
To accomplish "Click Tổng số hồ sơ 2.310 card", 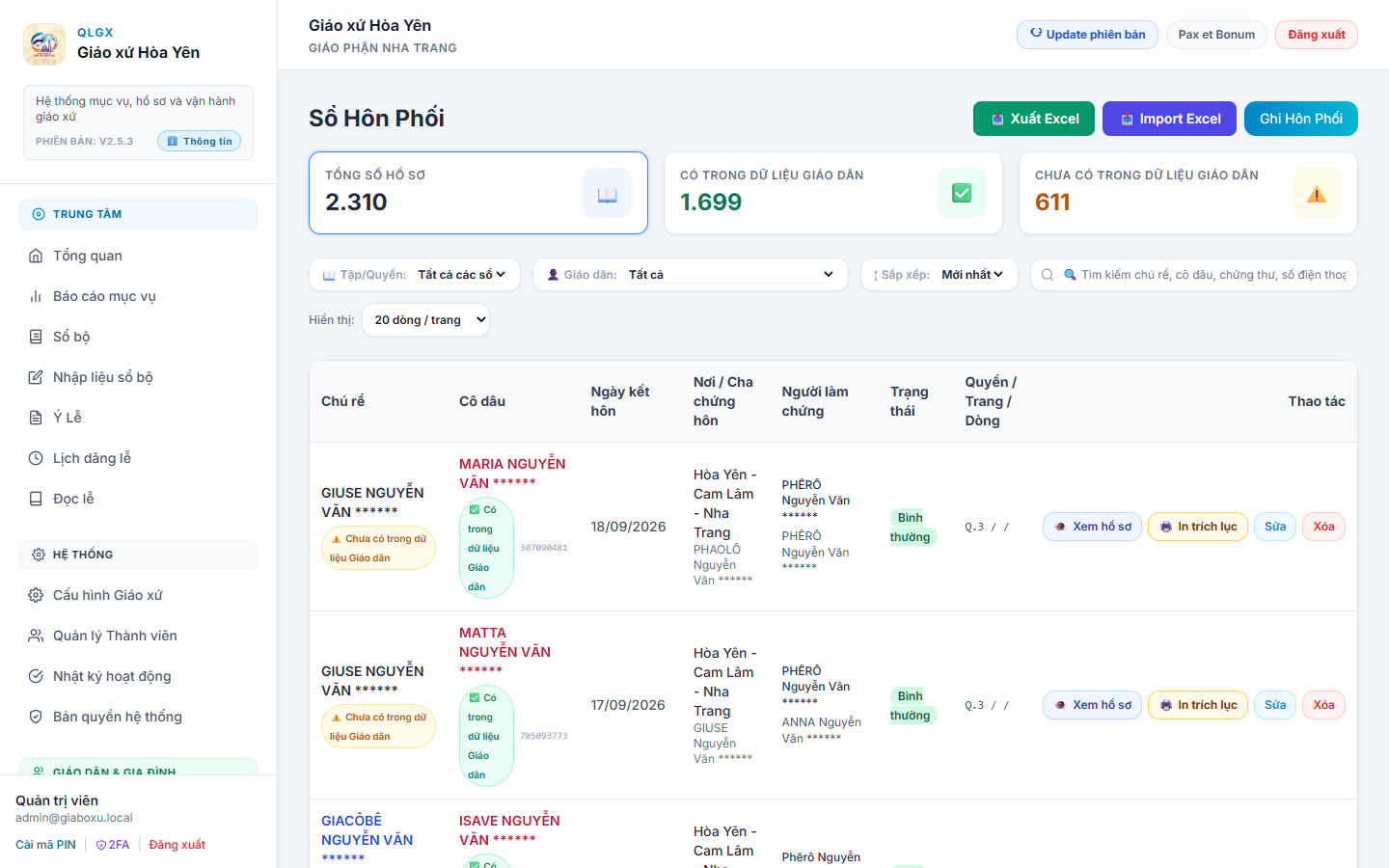I will (478, 193).
